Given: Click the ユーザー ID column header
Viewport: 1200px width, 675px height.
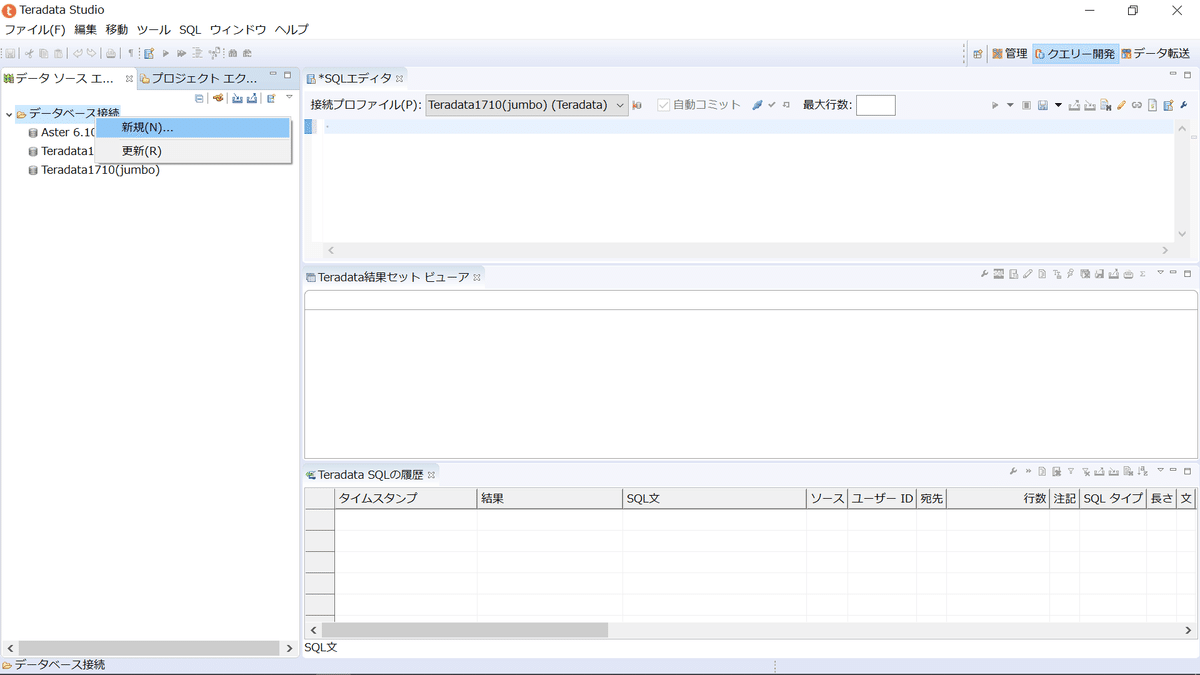Looking at the screenshot, I should (x=881, y=498).
